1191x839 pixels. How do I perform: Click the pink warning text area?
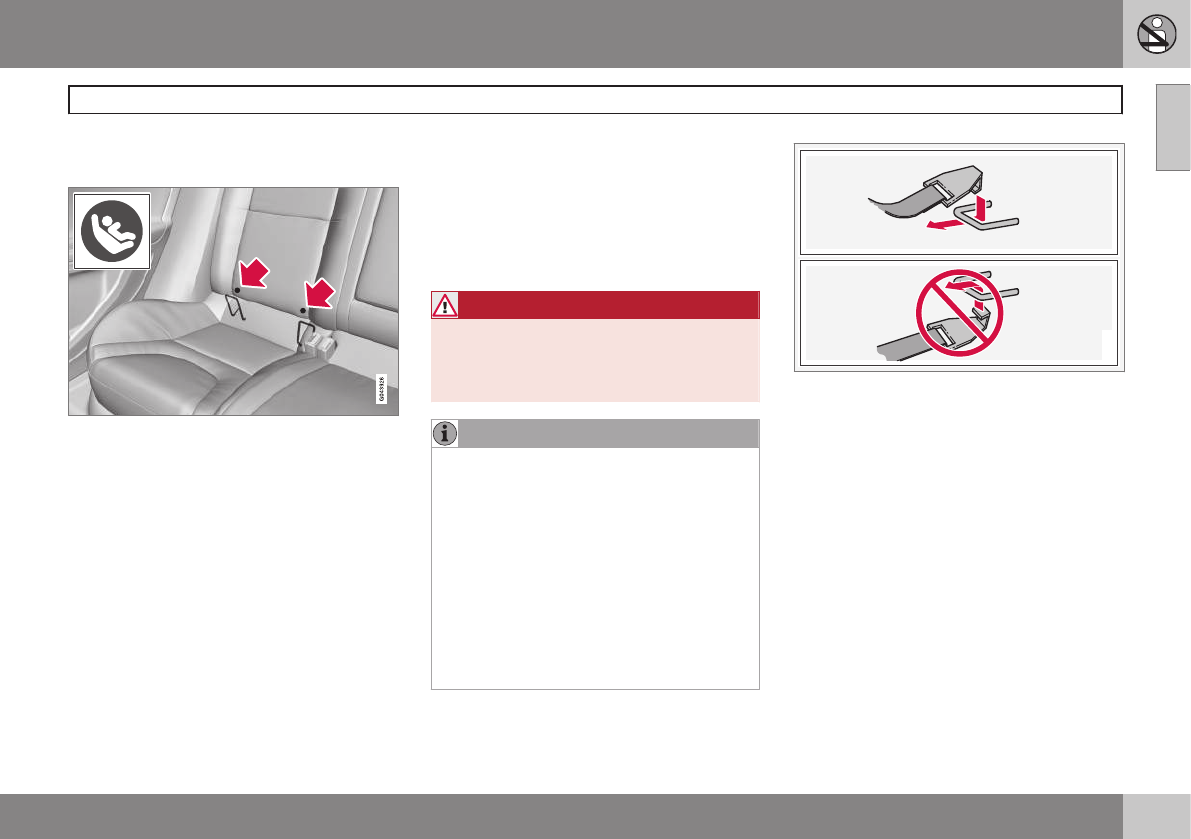coord(596,360)
